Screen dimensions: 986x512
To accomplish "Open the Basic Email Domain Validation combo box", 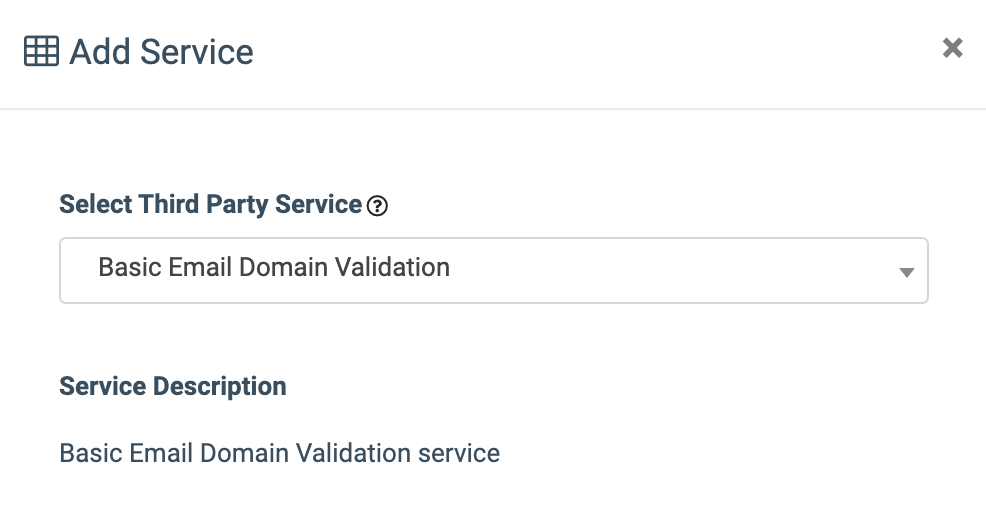I will pyautogui.click(x=494, y=270).
